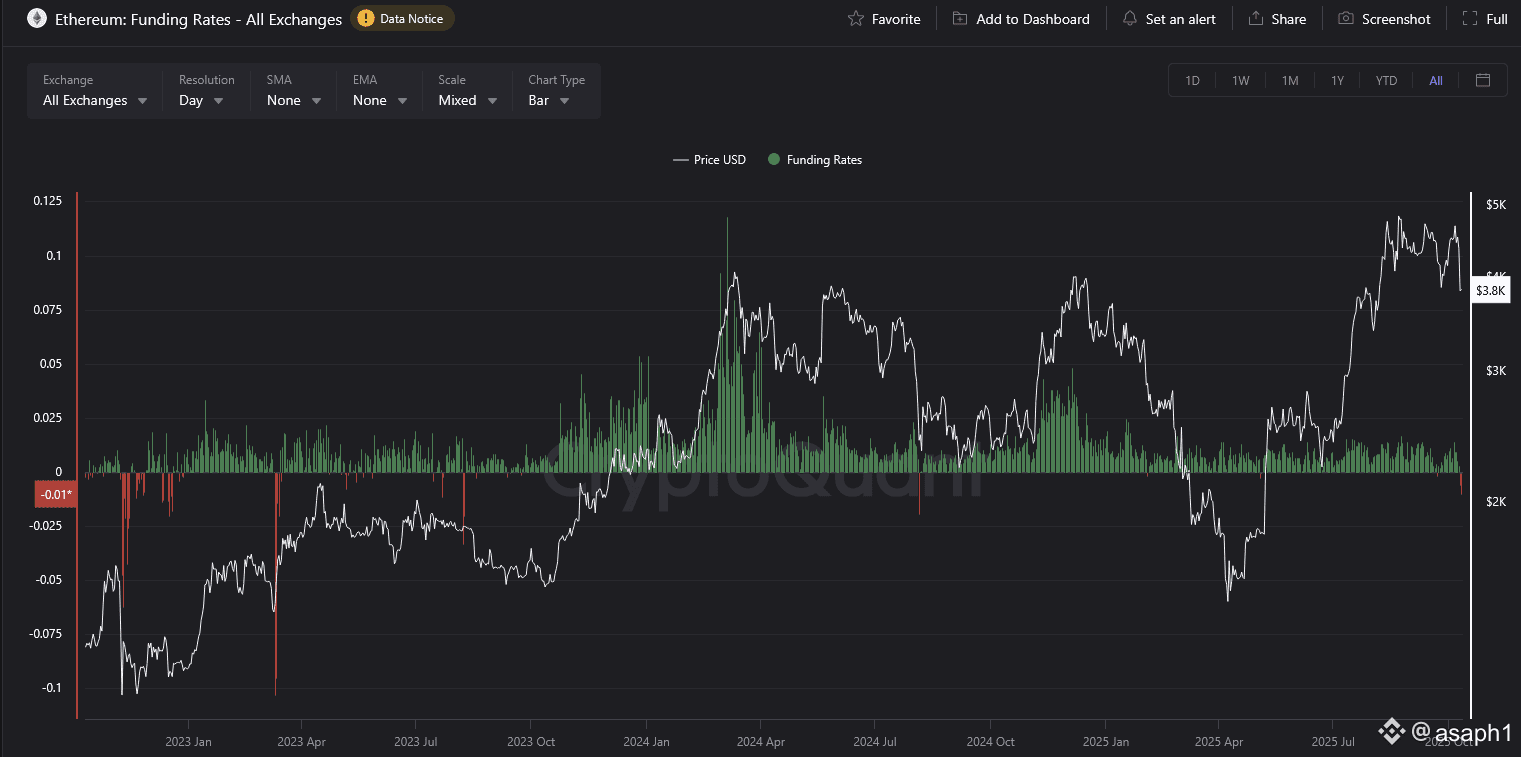Open the EMA None dropdown
The width and height of the screenshot is (1521, 757).
(380, 100)
